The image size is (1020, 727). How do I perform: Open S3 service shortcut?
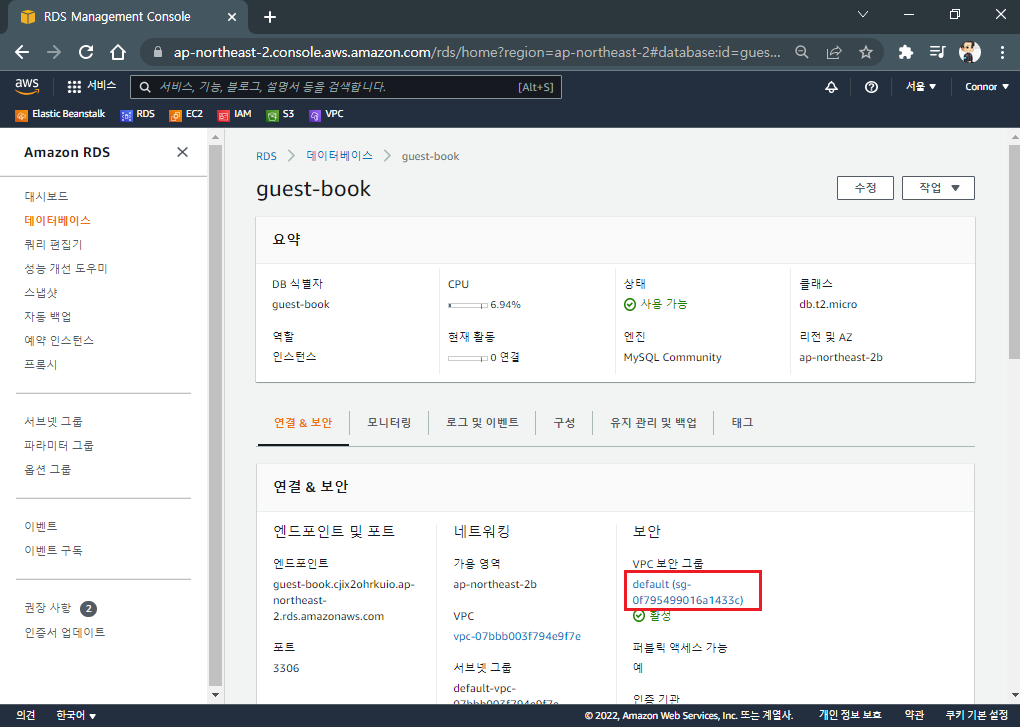click(x=280, y=114)
